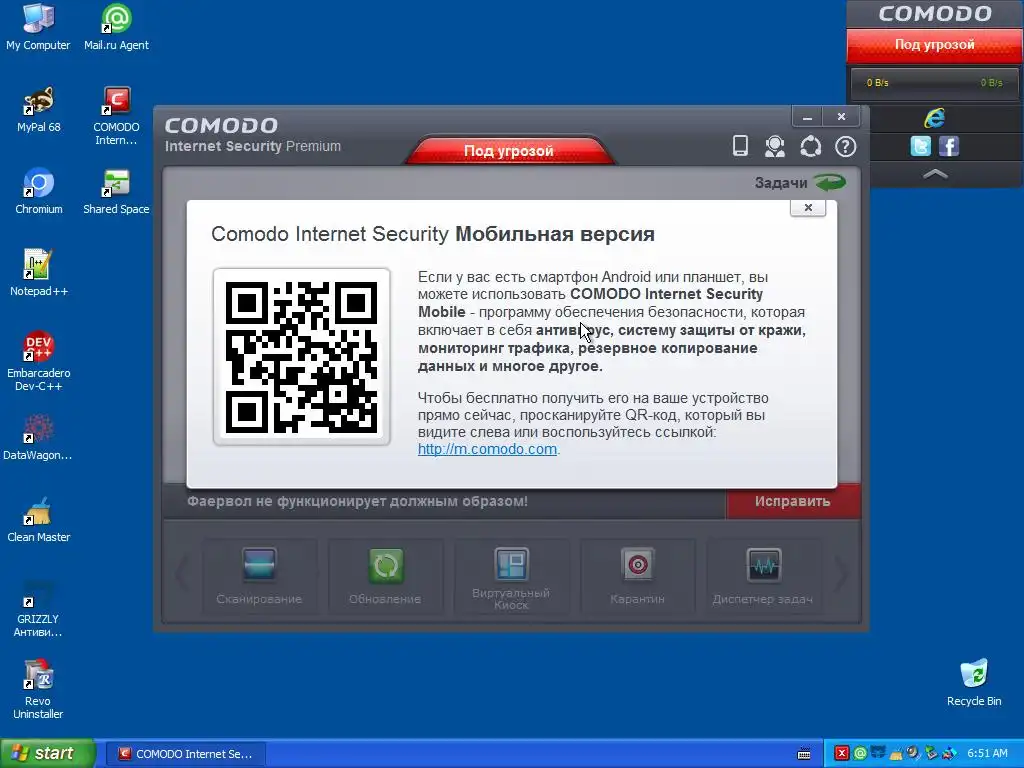Show previous tasks with the left arrow
The height and width of the screenshot is (768, 1024).
[182, 575]
